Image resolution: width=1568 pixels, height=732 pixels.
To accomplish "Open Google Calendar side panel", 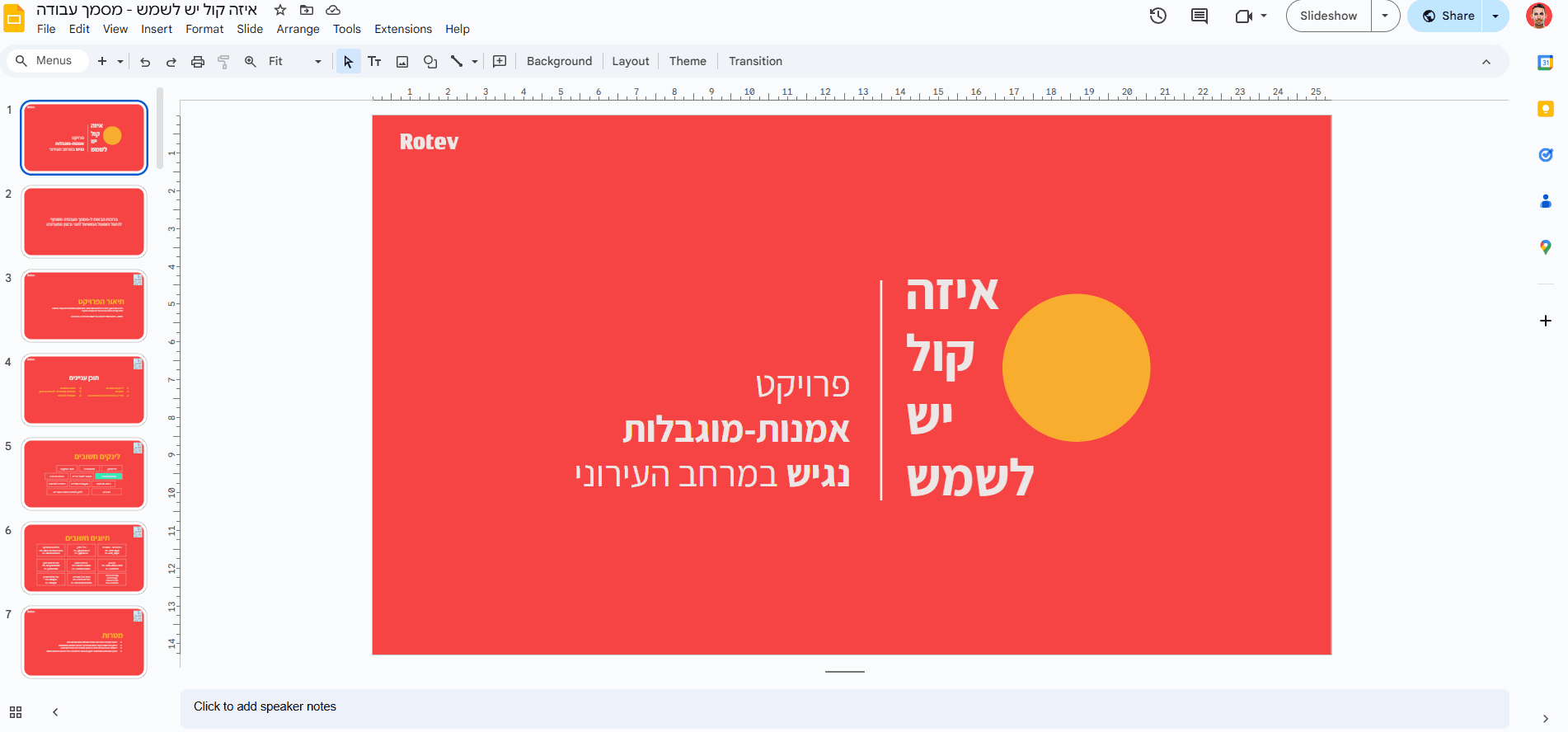I will [x=1546, y=63].
